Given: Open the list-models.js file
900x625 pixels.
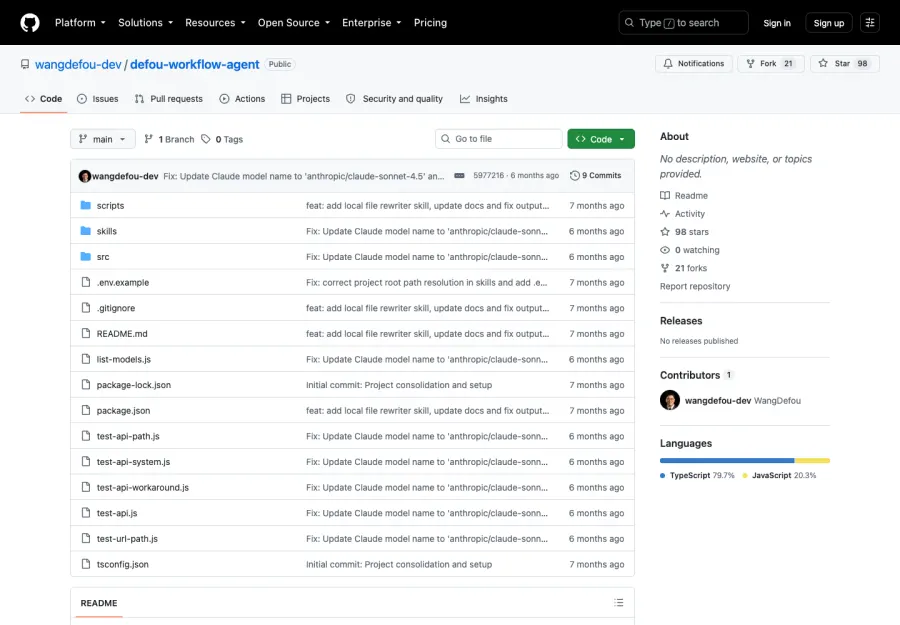Looking at the screenshot, I should 123,359.
